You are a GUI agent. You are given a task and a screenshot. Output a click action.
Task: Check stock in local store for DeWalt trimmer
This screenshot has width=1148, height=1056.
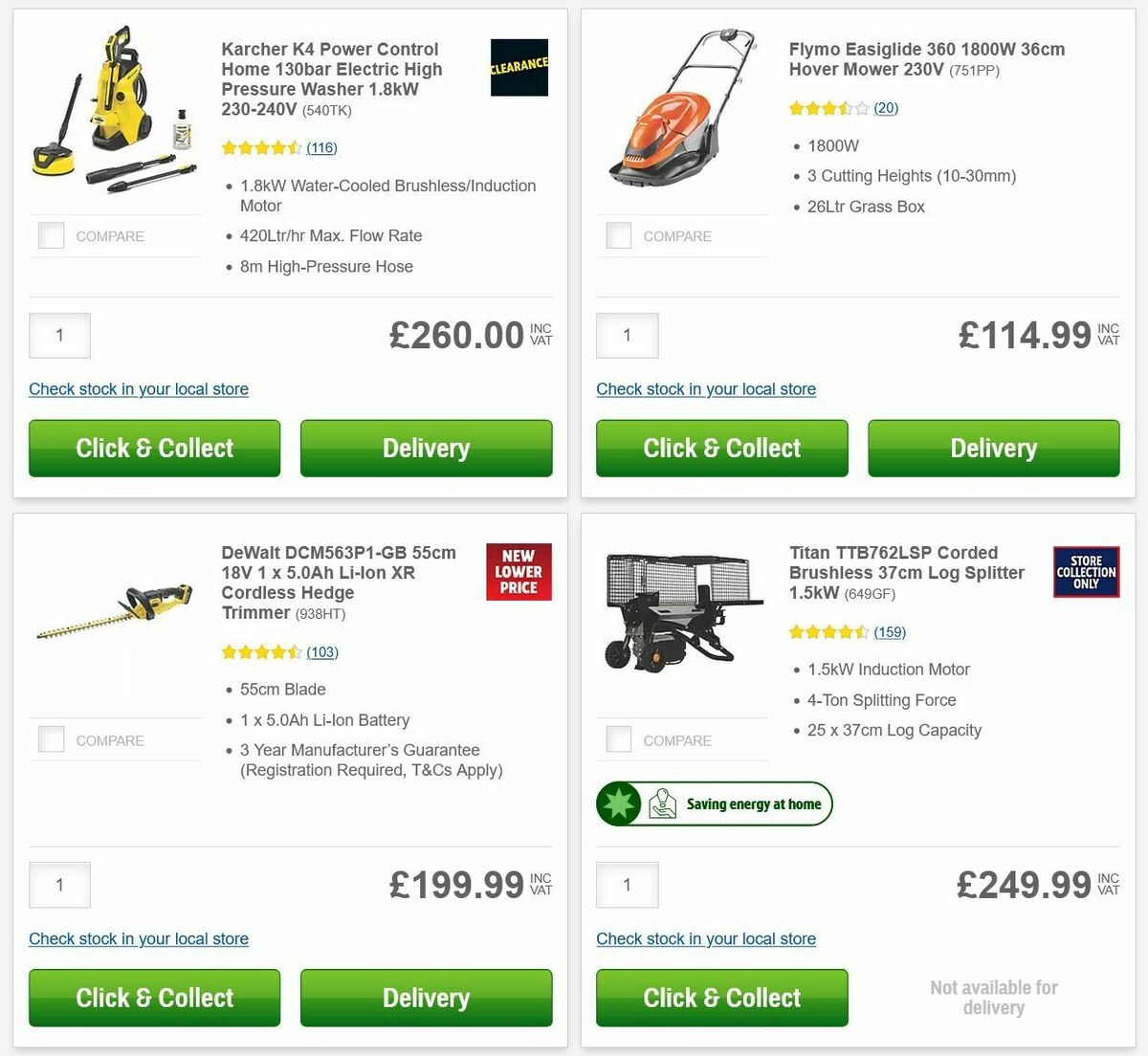coord(139,938)
